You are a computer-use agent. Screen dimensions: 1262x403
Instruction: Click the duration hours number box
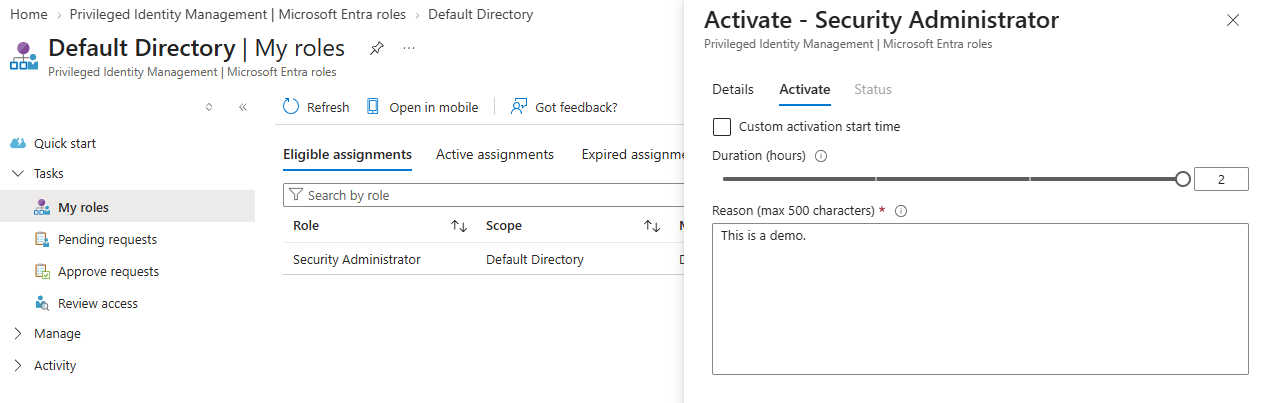(x=1221, y=179)
